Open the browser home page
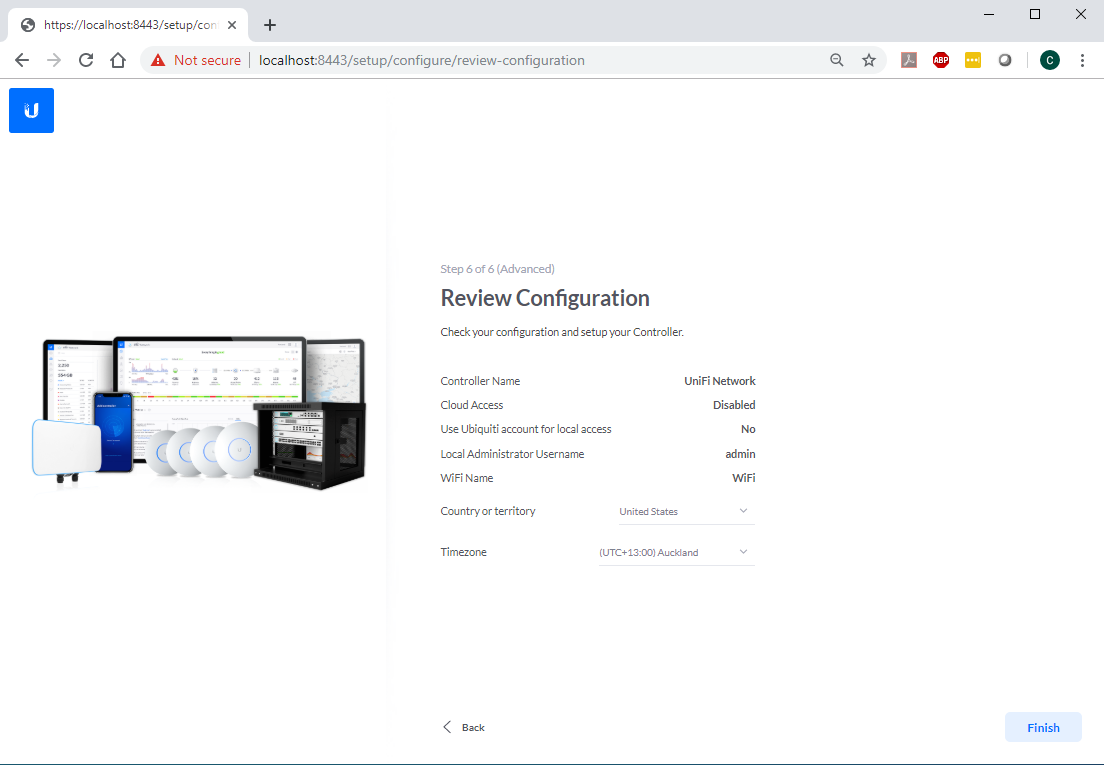Image resolution: width=1104 pixels, height=765 pixels. click(x=118, y=61)
